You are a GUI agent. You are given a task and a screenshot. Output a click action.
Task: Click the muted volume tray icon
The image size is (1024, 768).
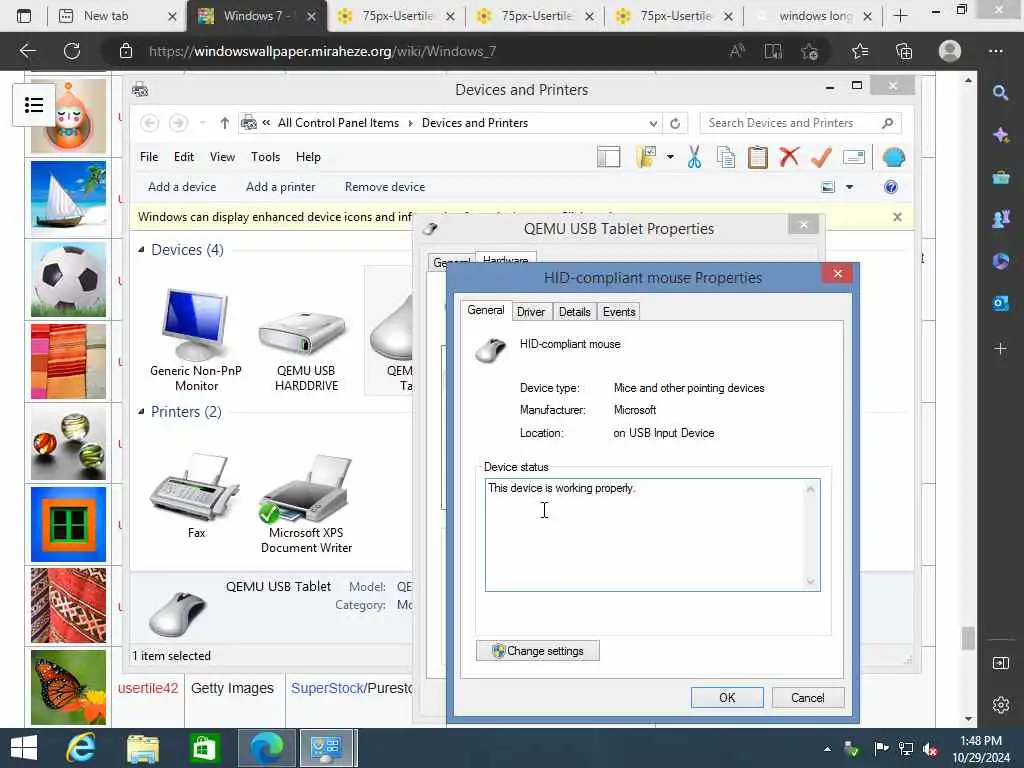point(930,749)
